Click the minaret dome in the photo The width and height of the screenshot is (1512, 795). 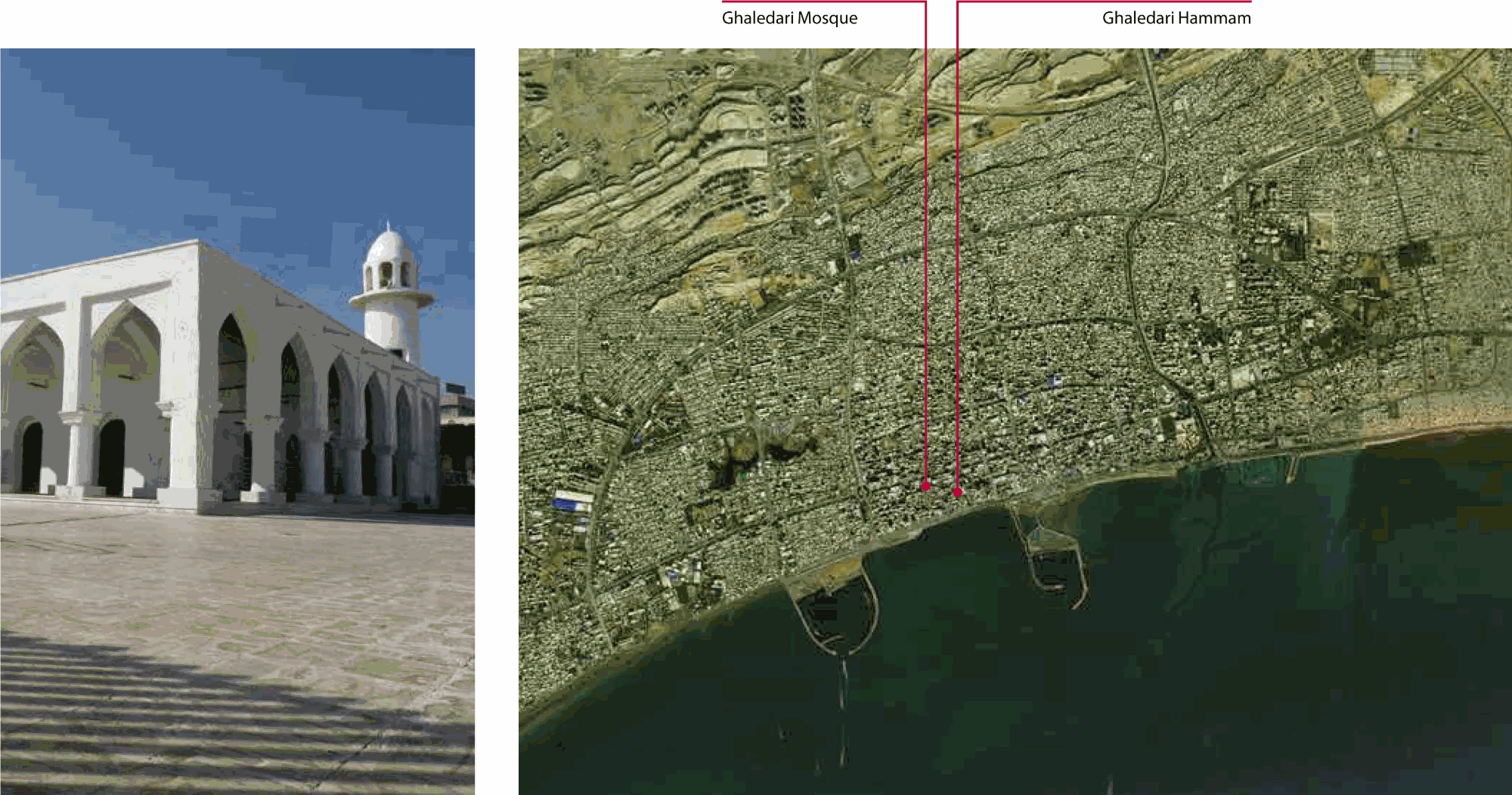[387, 246]
